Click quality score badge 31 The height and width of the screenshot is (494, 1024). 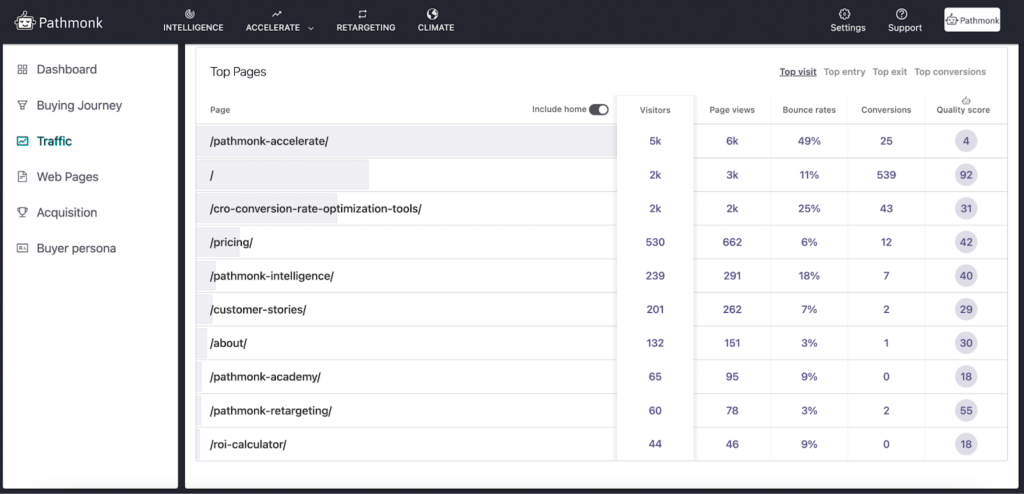[x=966, y=208]
